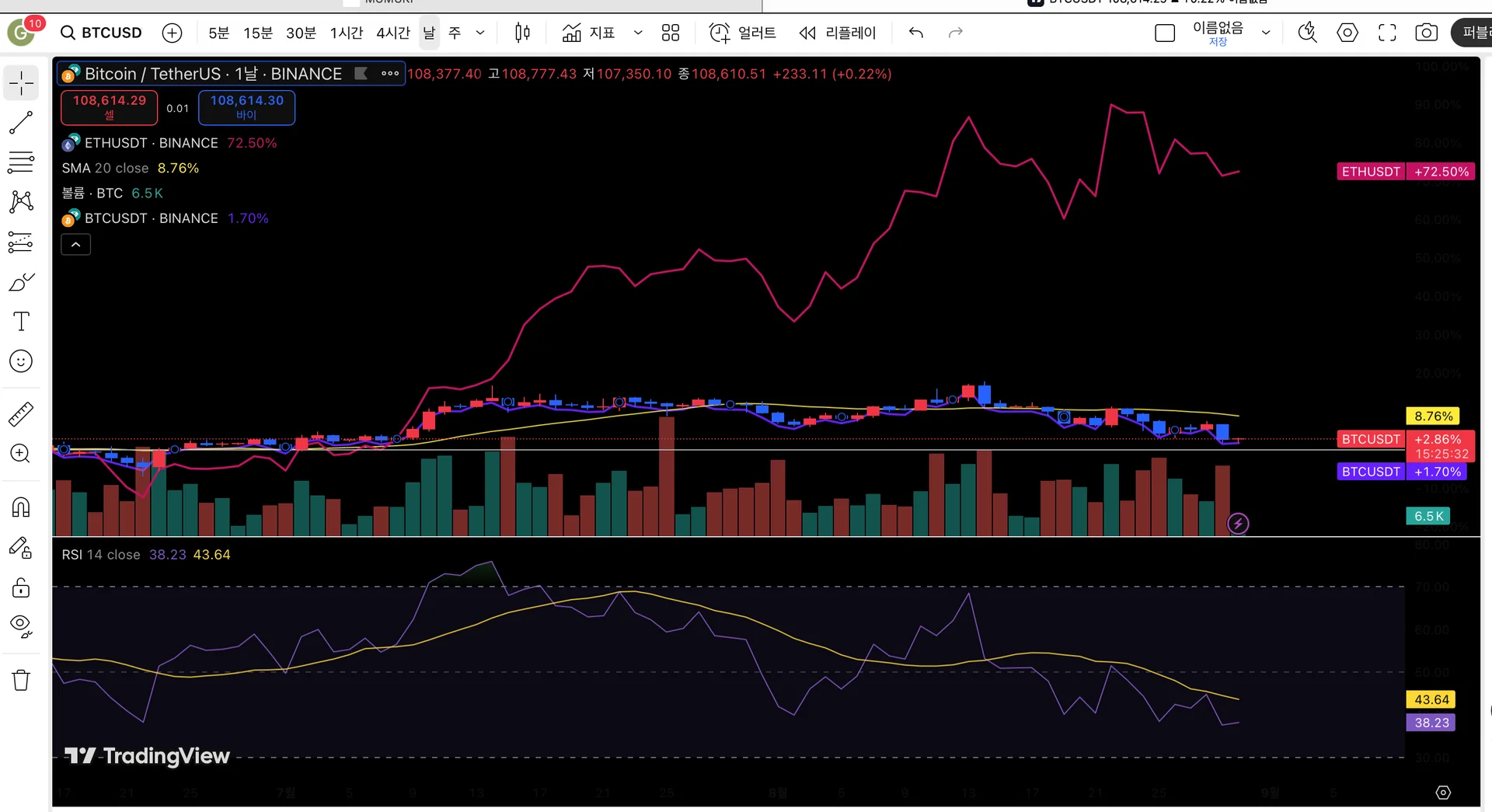Image resolution: width=1492 pixels, height=812 pixels.
Task: Toggle stay in drawing mode
Action: coord(21,548)
